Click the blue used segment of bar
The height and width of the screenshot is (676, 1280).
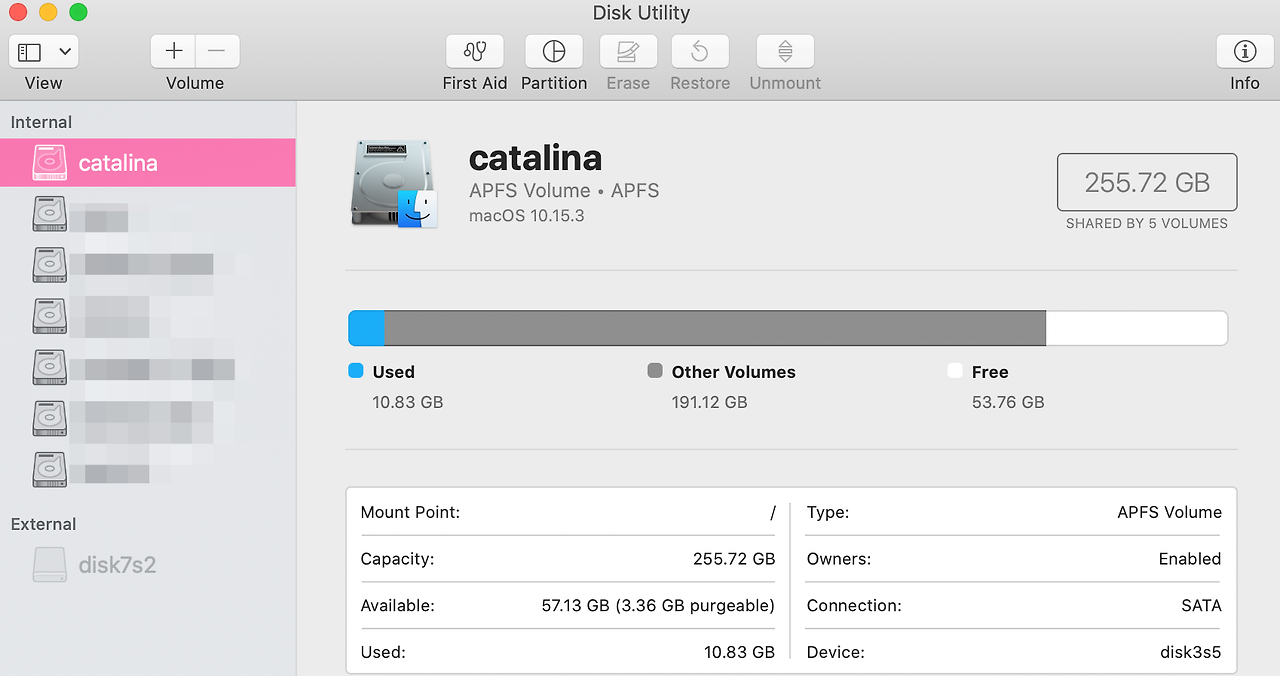pos(366,328)
